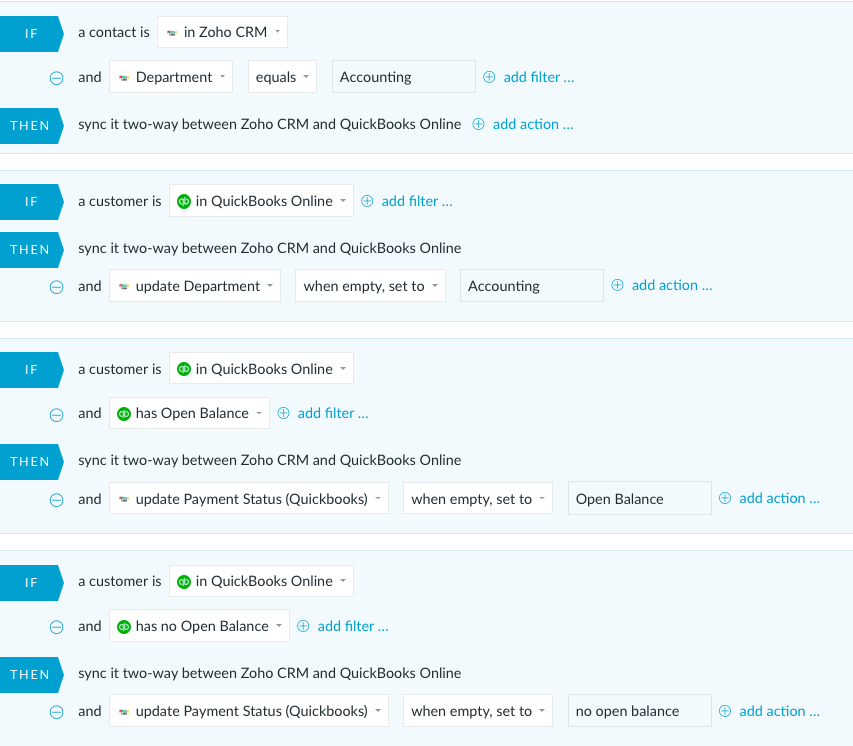Click the second rule's THEN label

tap(30, 250)
